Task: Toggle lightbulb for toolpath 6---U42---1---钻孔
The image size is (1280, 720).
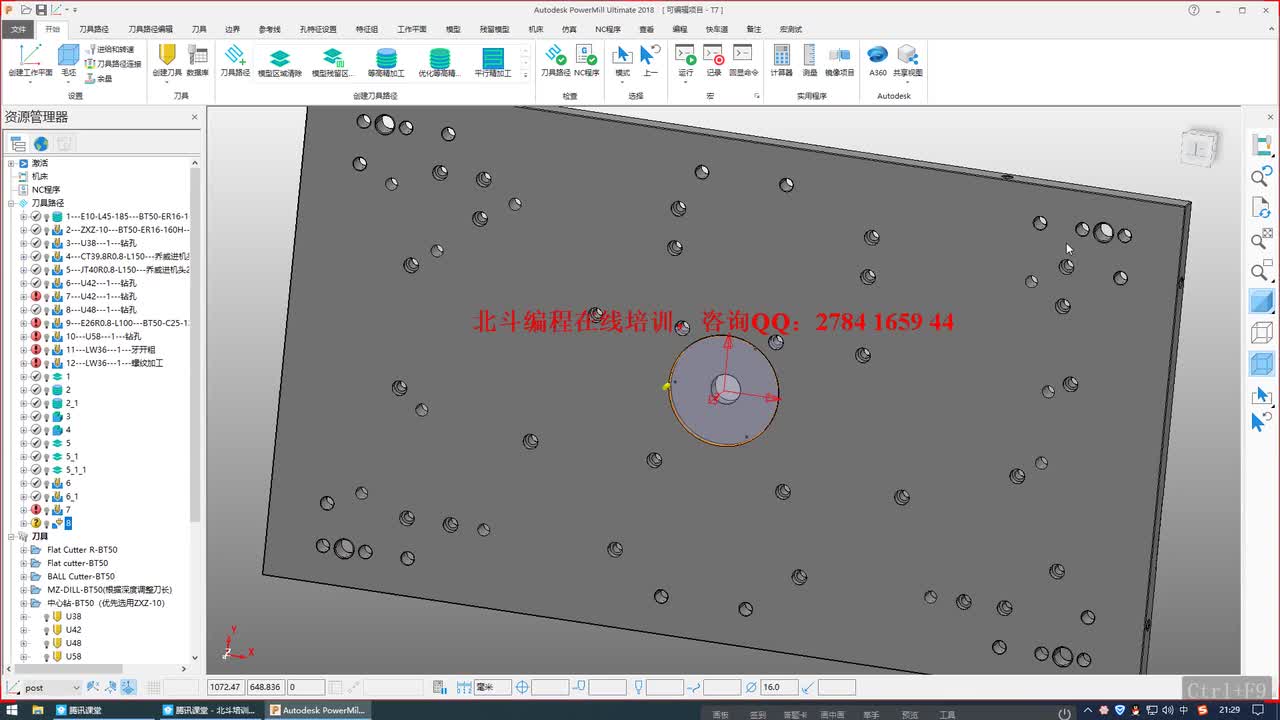Action: (46, 283)
